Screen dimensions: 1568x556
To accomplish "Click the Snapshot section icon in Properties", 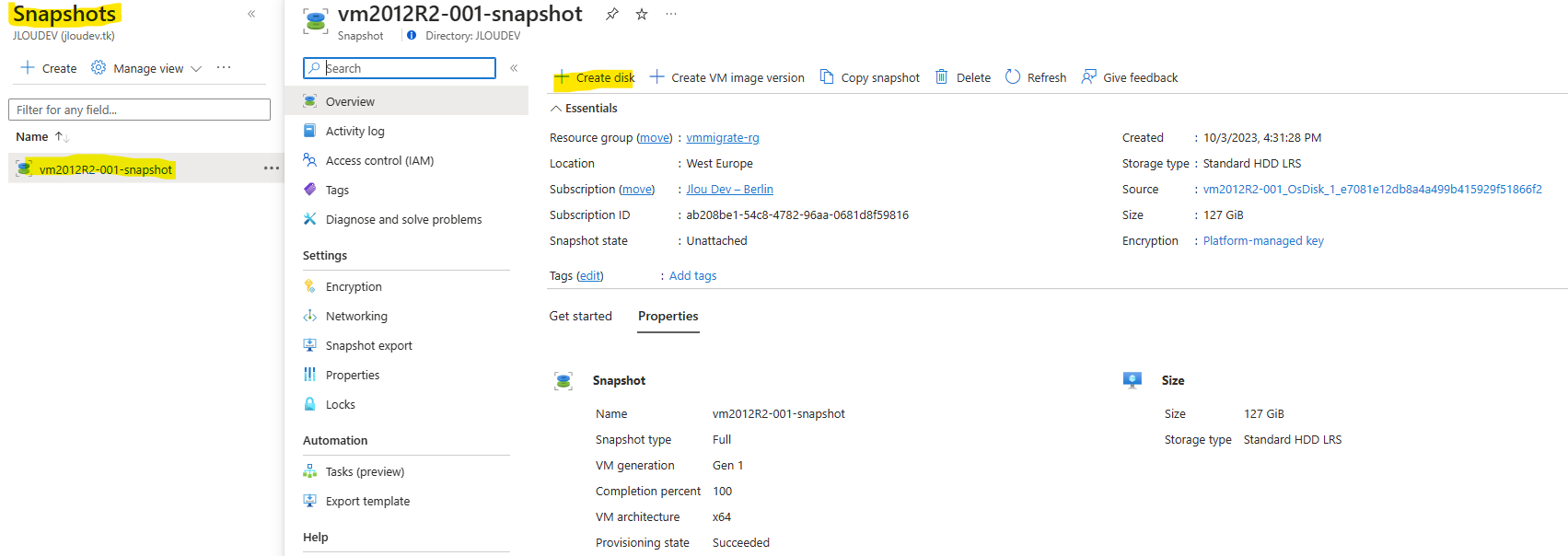I will tap(563, 381).
